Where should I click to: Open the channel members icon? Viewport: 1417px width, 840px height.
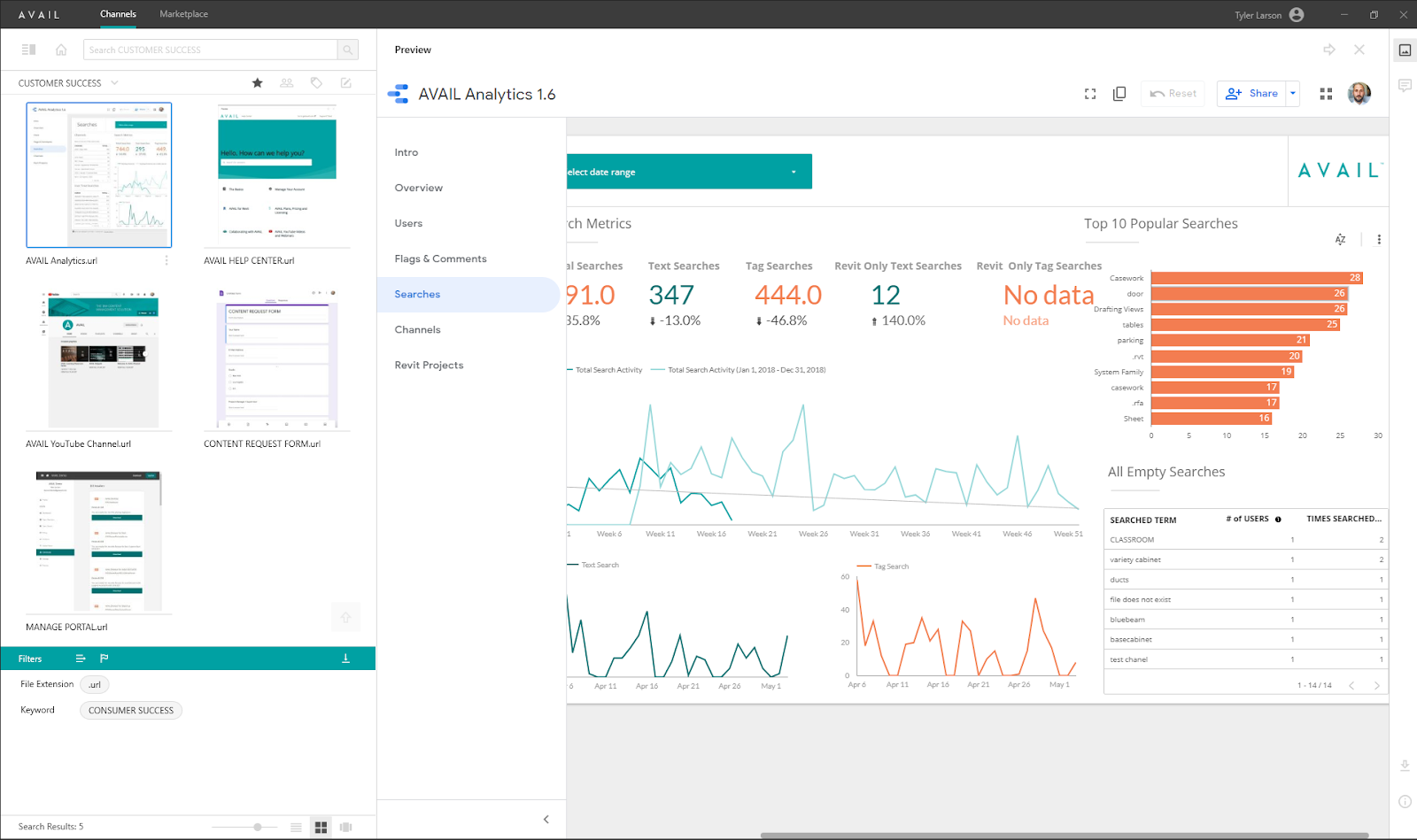click(287, 83)
